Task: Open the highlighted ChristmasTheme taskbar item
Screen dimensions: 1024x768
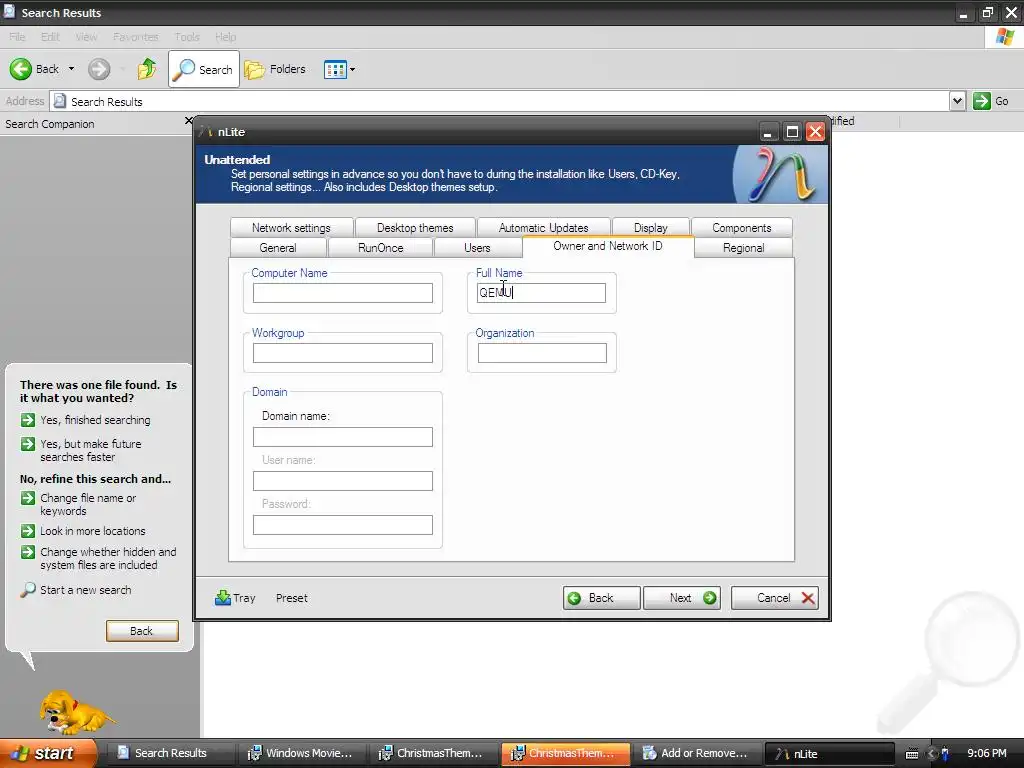Action: [566, 753]
